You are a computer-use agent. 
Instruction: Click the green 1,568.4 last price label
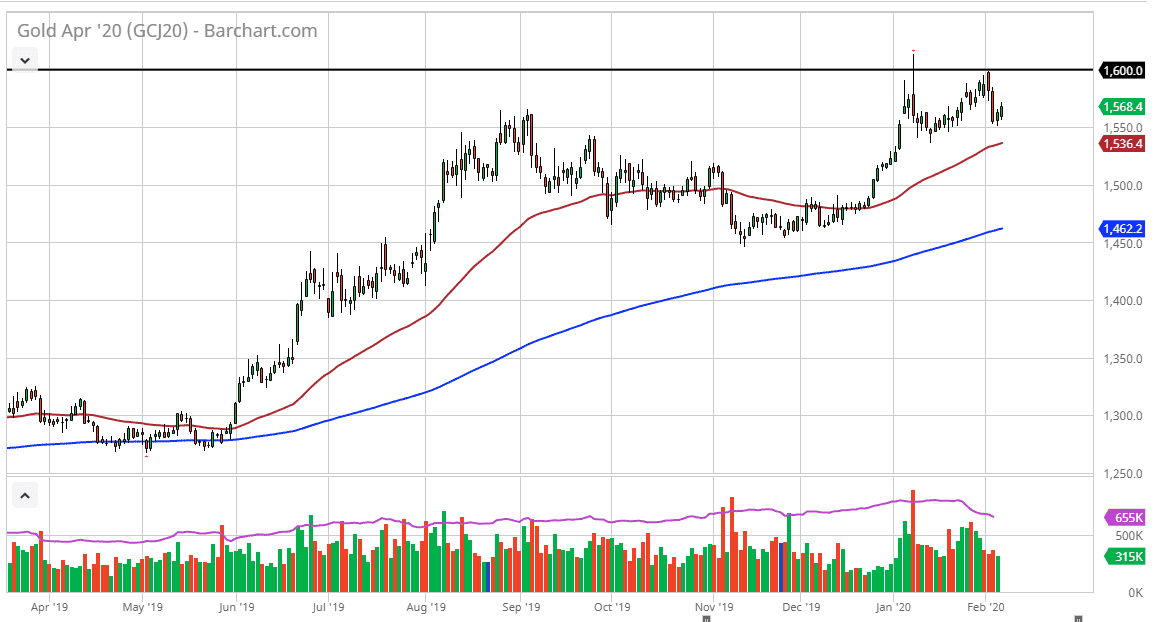pyautogui.click(x=1124, y=106)
